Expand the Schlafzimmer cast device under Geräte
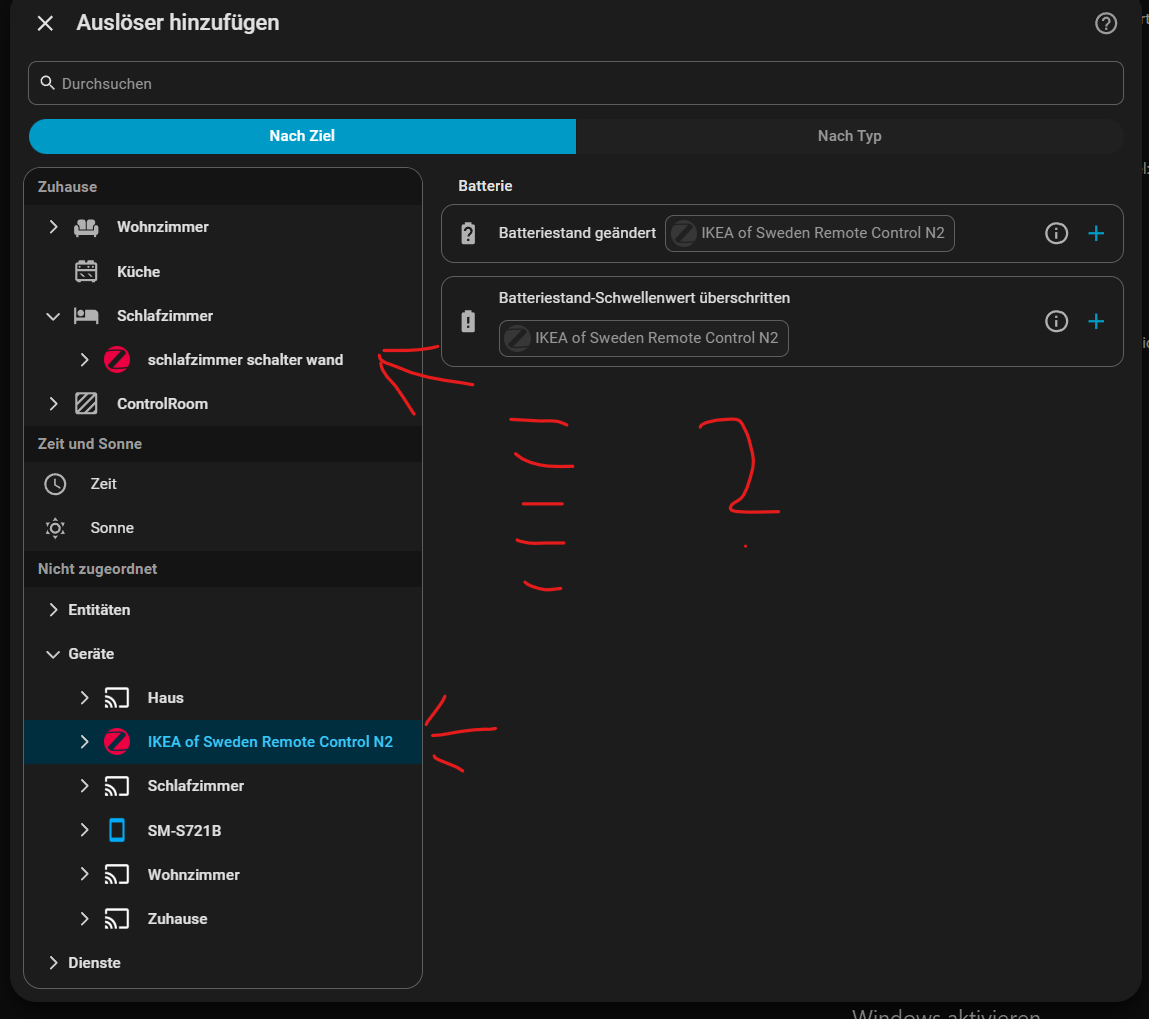This screenshot has width=1149, height=1019. pyautogui.click(x=84, y=785)
